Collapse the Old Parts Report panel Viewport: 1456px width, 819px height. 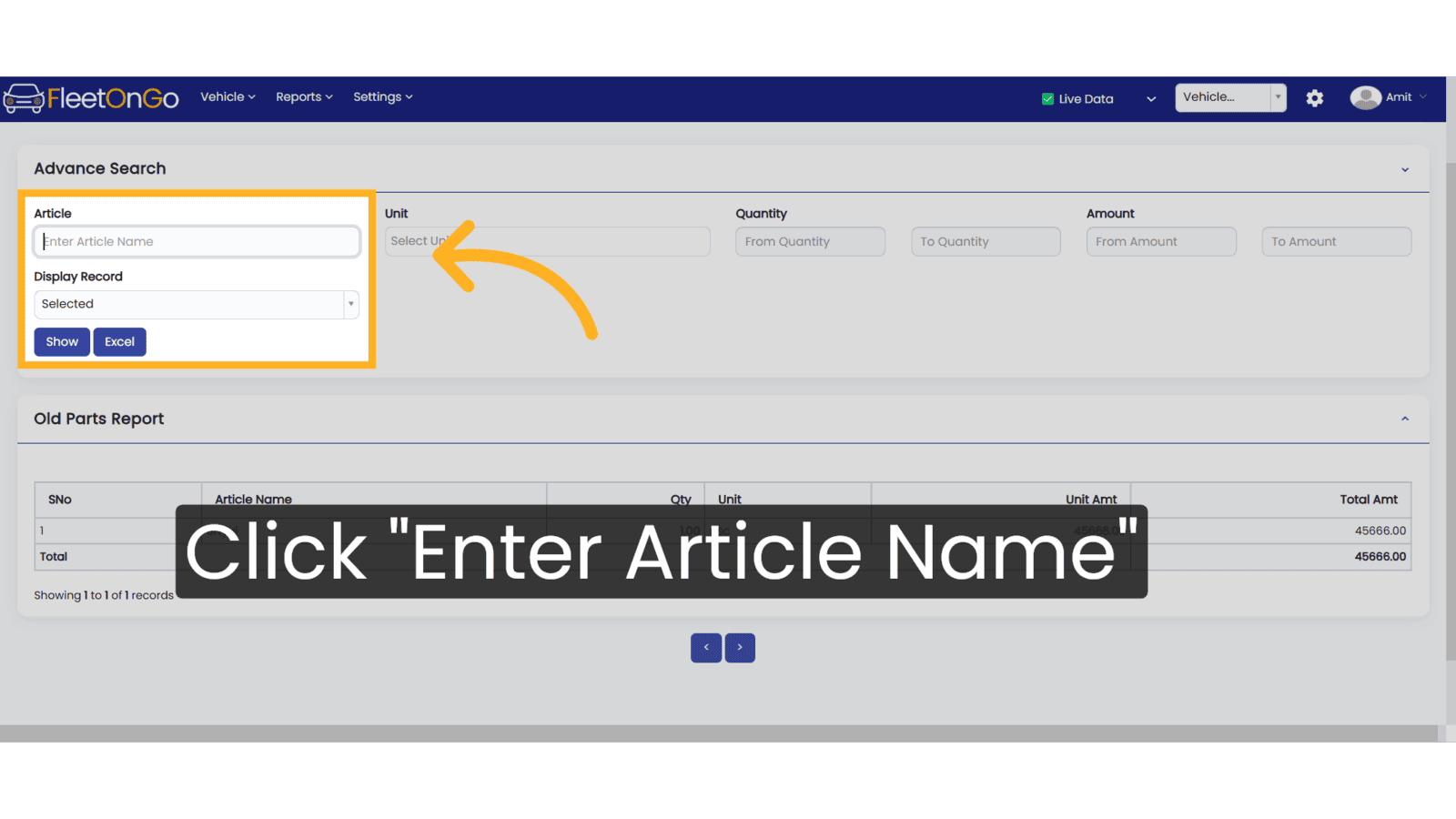[1405, 419]
